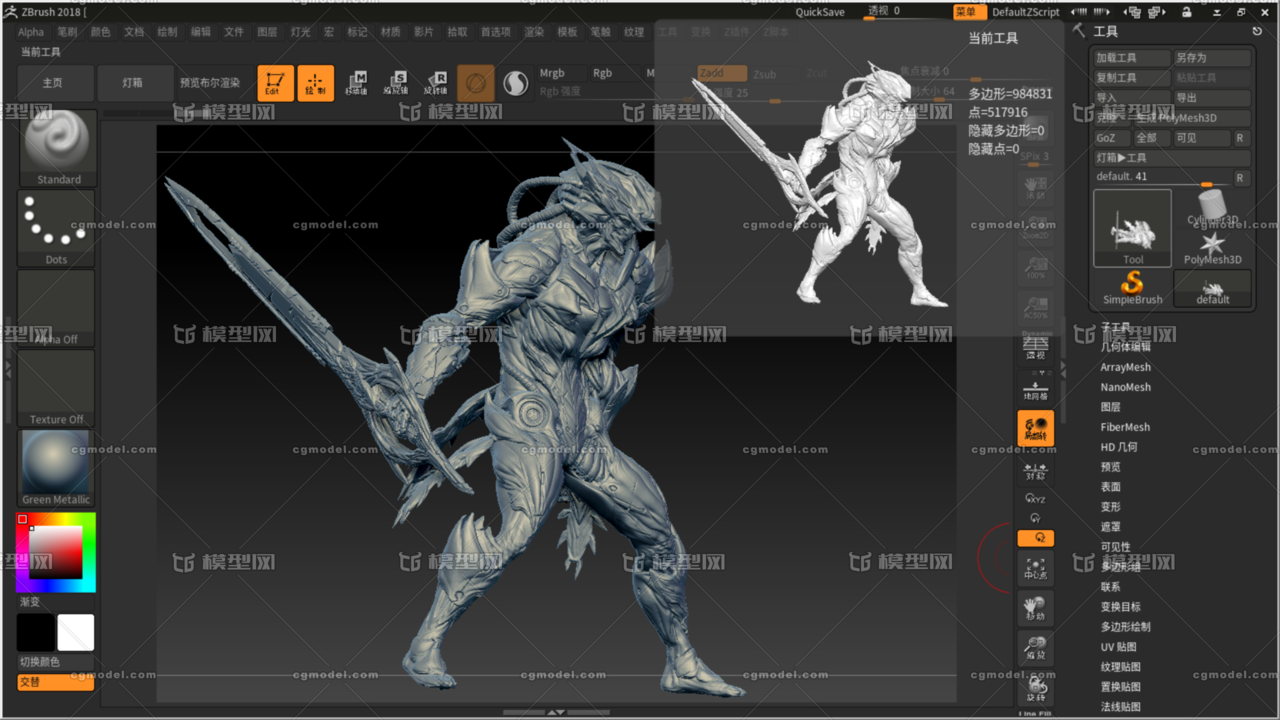Click QuickSave button
1280x720 pixels.
(820, 12)
